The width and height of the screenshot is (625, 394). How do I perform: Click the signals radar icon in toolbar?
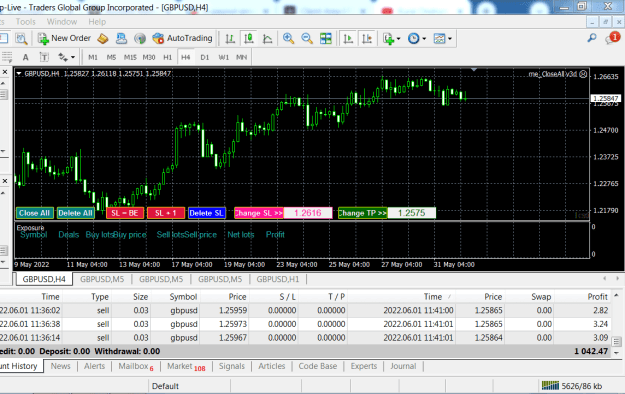click(140, 38)
